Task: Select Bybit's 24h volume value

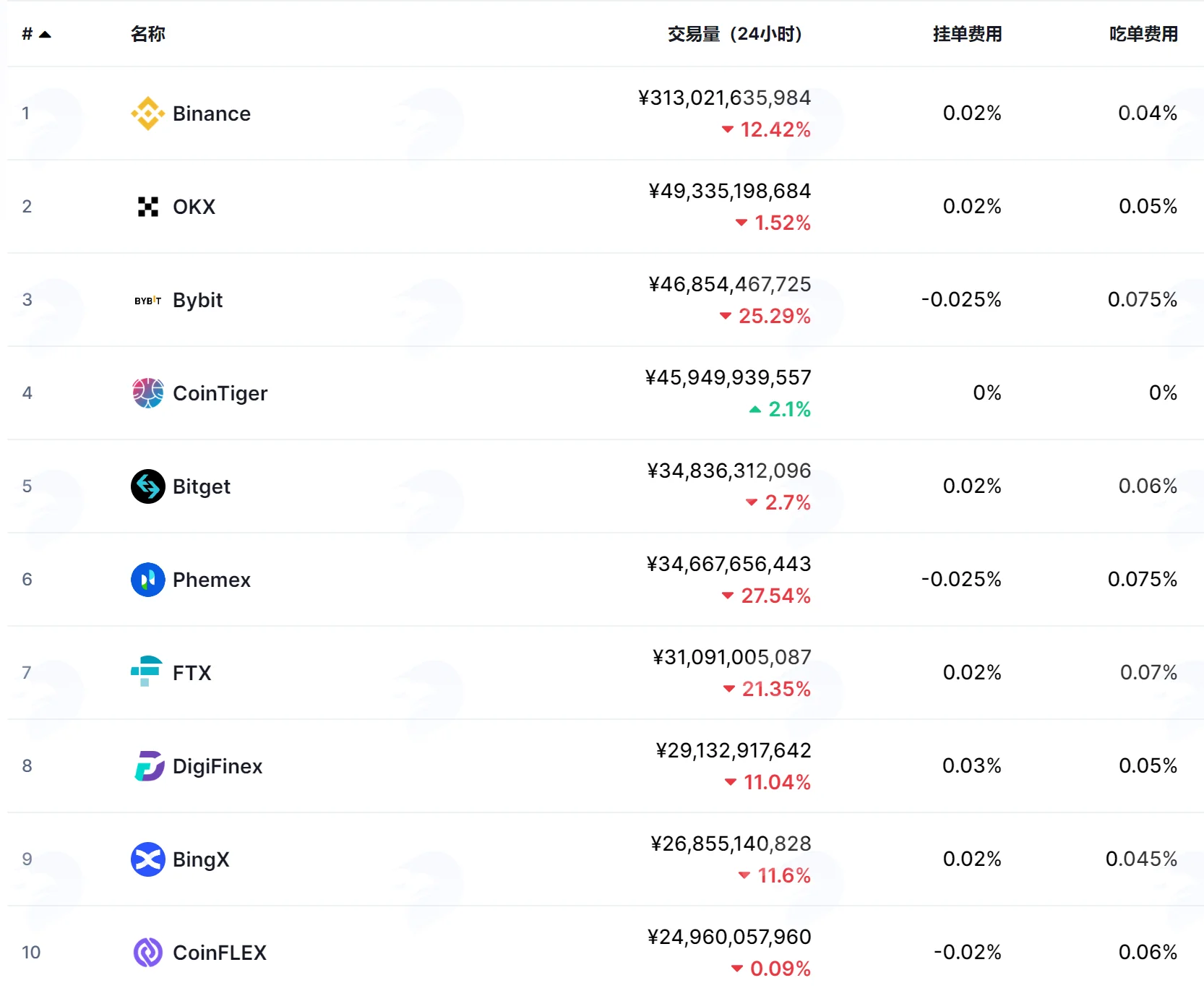Action: pos(730,284)
